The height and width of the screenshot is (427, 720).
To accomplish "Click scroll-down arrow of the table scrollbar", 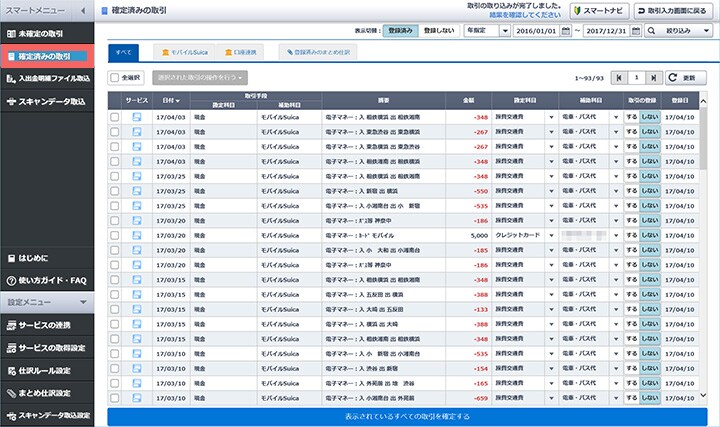I will pos(703,395).
